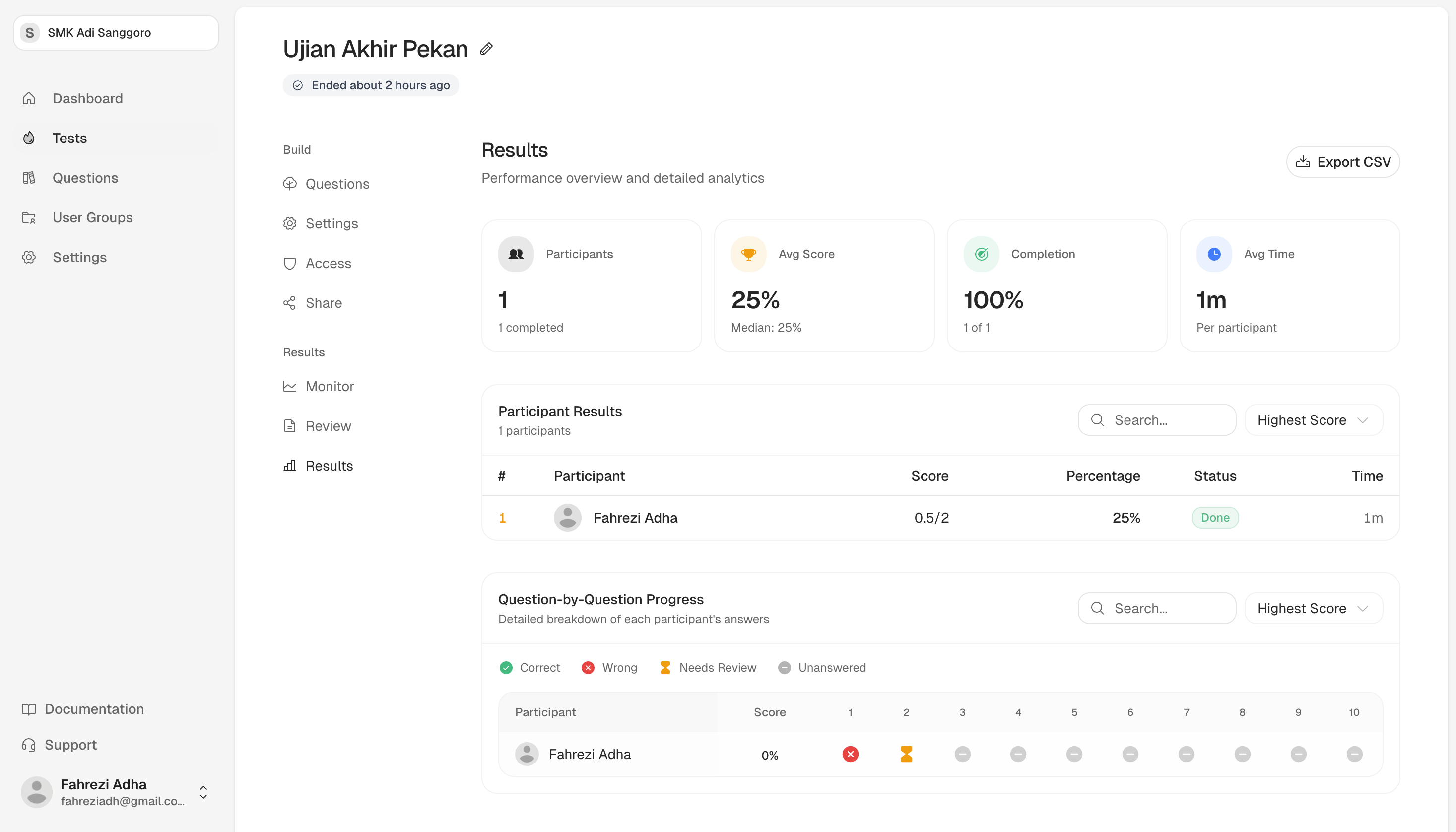Select the Monitor chart icon
The height and width of the screenshot is (832, 1456).
[x=290, y=386]
